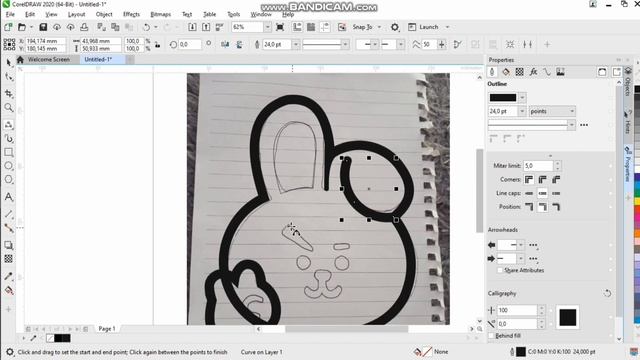Toggle the lock ratio button
This screenshot has width=640, height=360.
tap(158, 44)
